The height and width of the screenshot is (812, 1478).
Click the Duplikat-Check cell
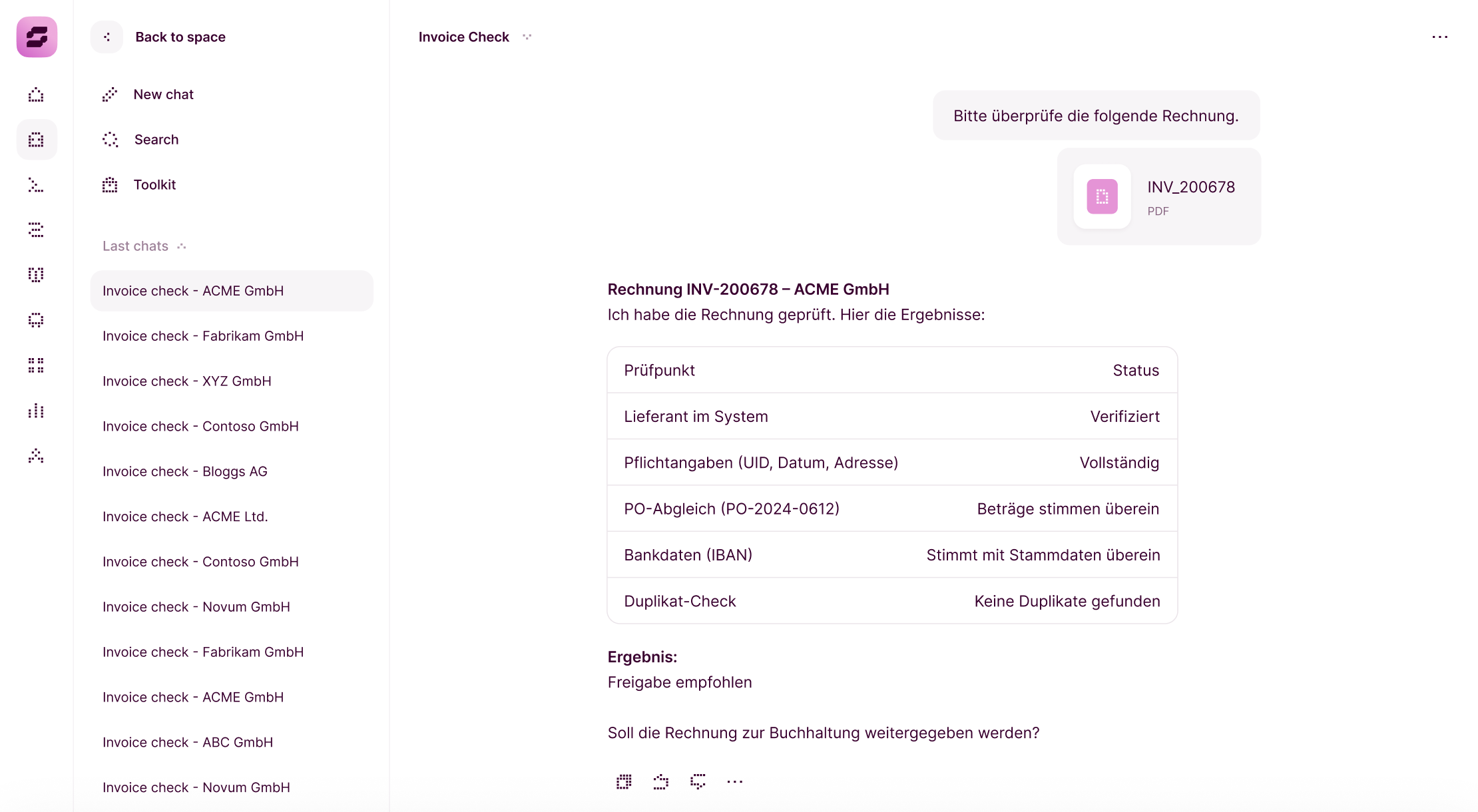[x=680, y=601]
